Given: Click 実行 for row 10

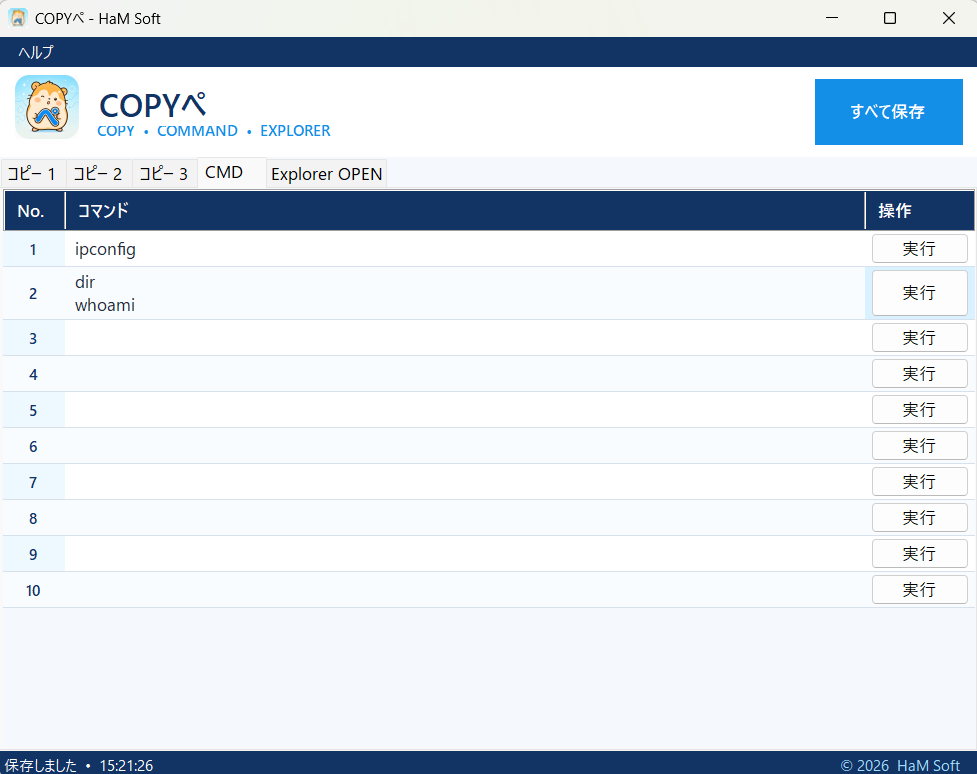Looking at the screenshot, I should [919, 590].
